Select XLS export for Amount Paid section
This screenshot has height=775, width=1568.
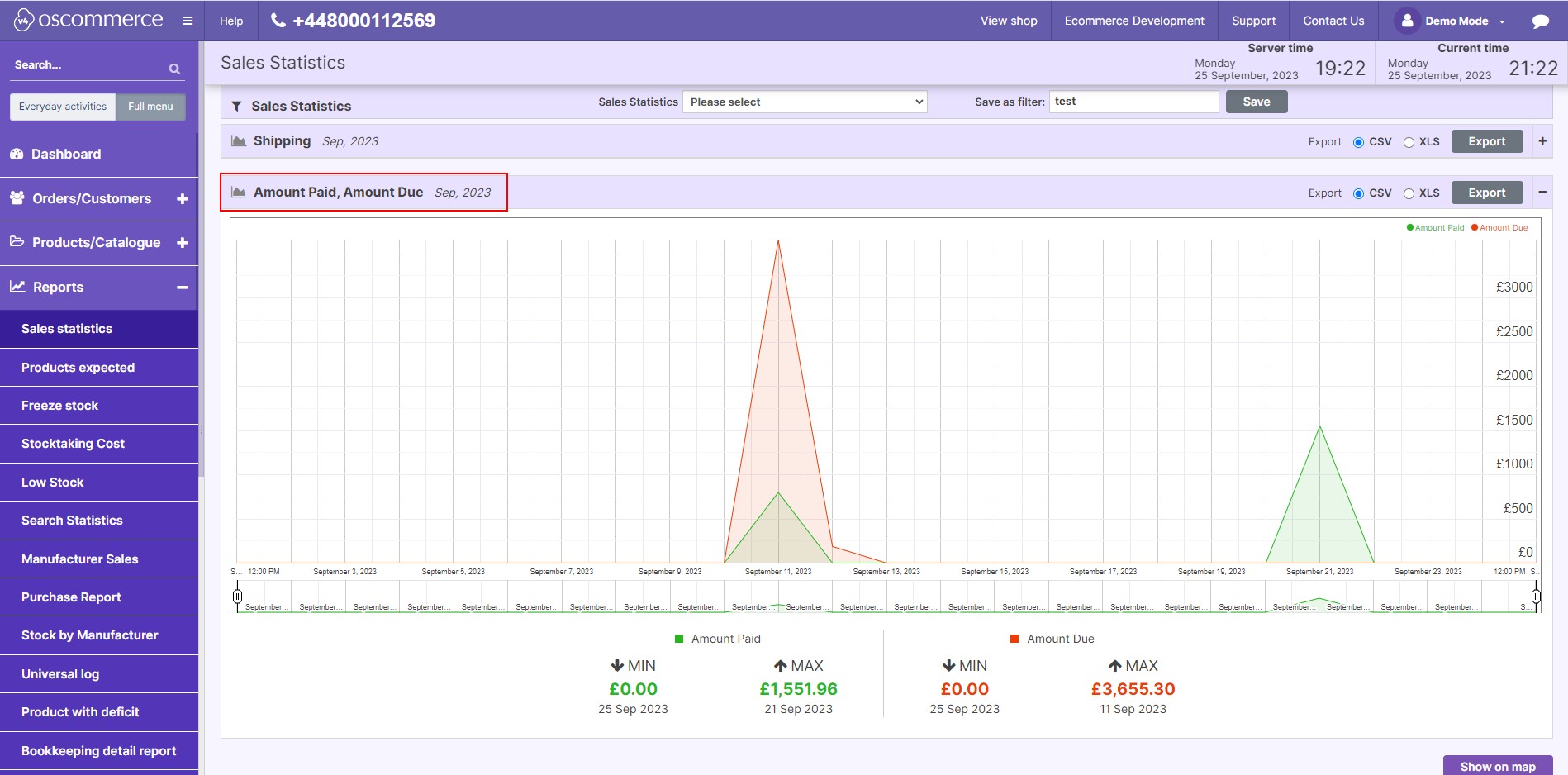[1409, 193]
